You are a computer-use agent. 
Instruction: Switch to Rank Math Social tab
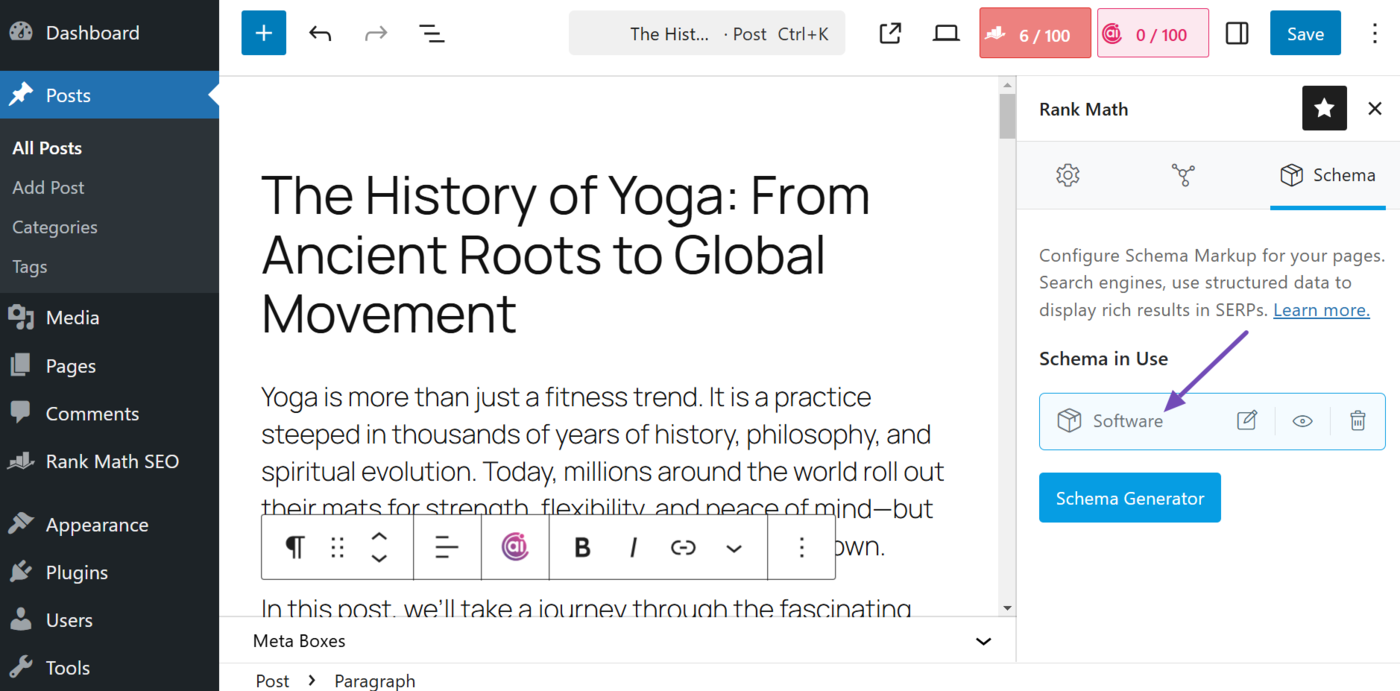pos(1183,175)
